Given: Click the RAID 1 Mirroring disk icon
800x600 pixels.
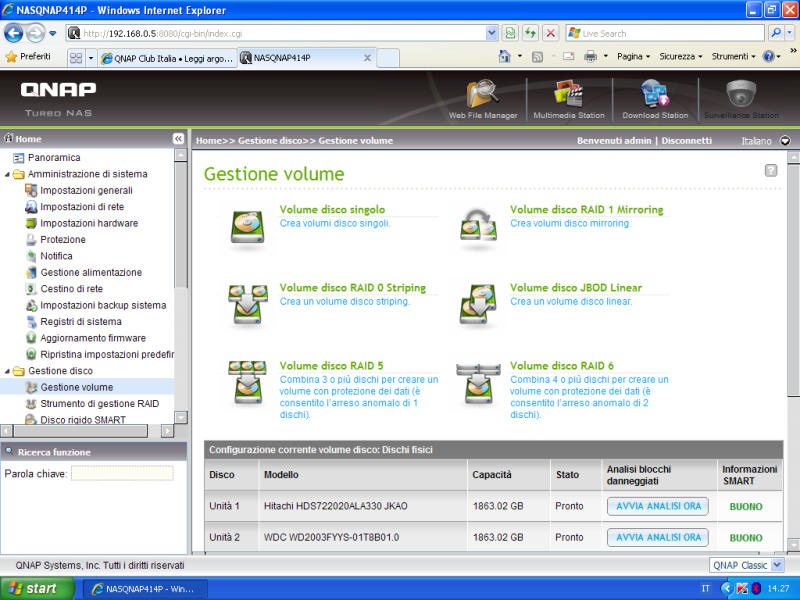Looking at the screenshot, I should click(x=477, y=224).
